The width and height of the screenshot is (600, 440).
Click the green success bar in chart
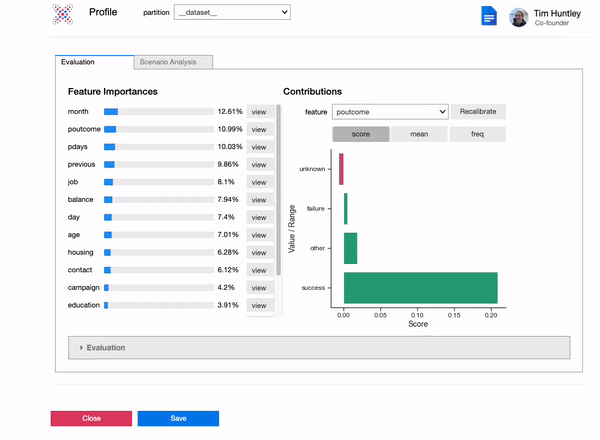coord(420,288)
